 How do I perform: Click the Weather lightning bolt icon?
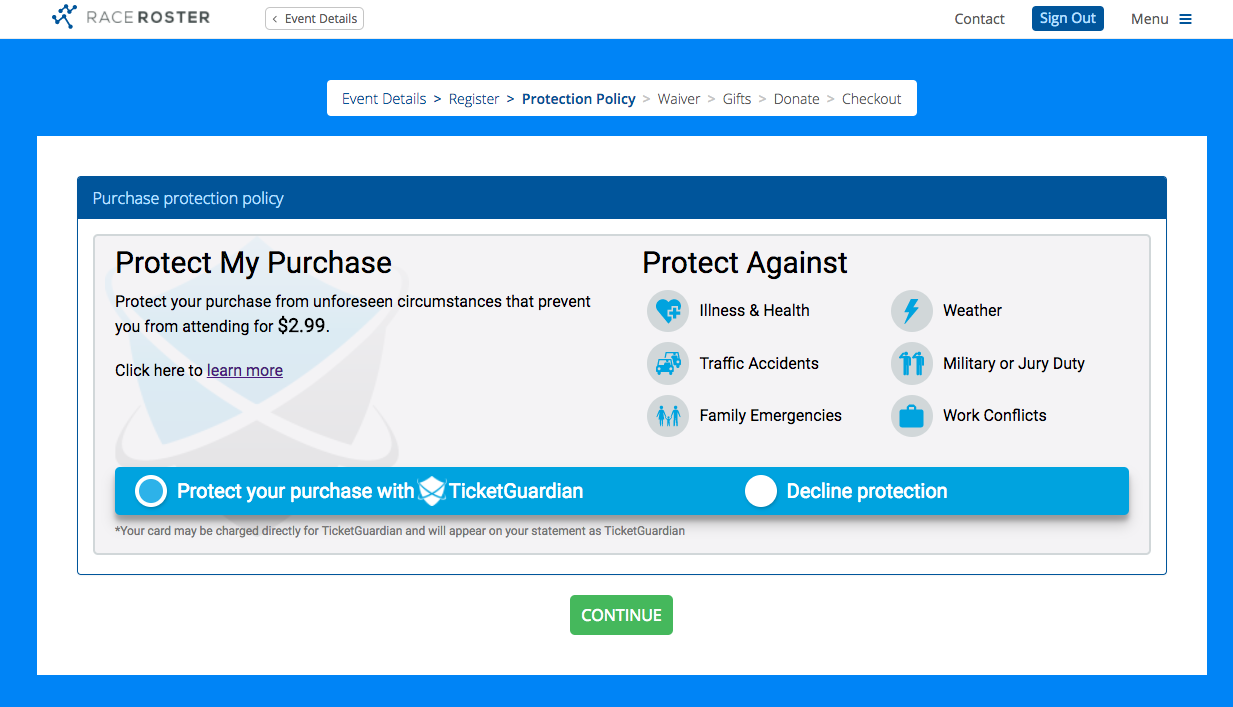pos(911,311)
